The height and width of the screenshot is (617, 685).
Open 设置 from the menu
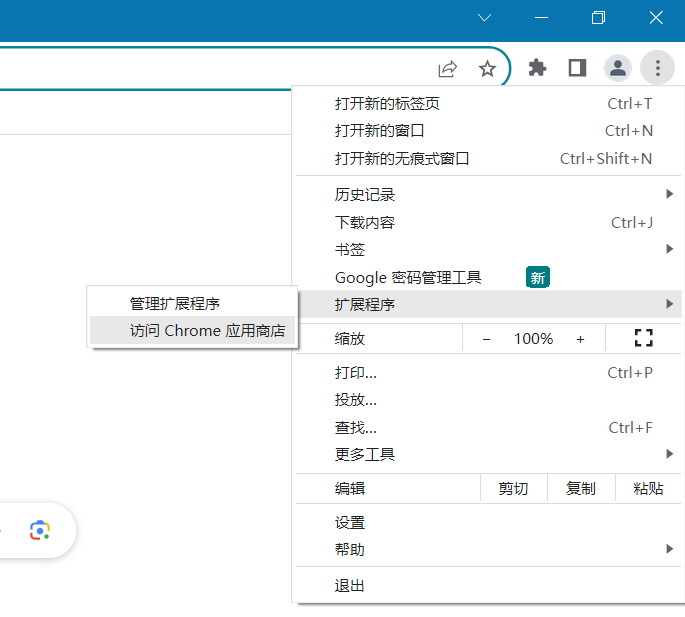488,522
